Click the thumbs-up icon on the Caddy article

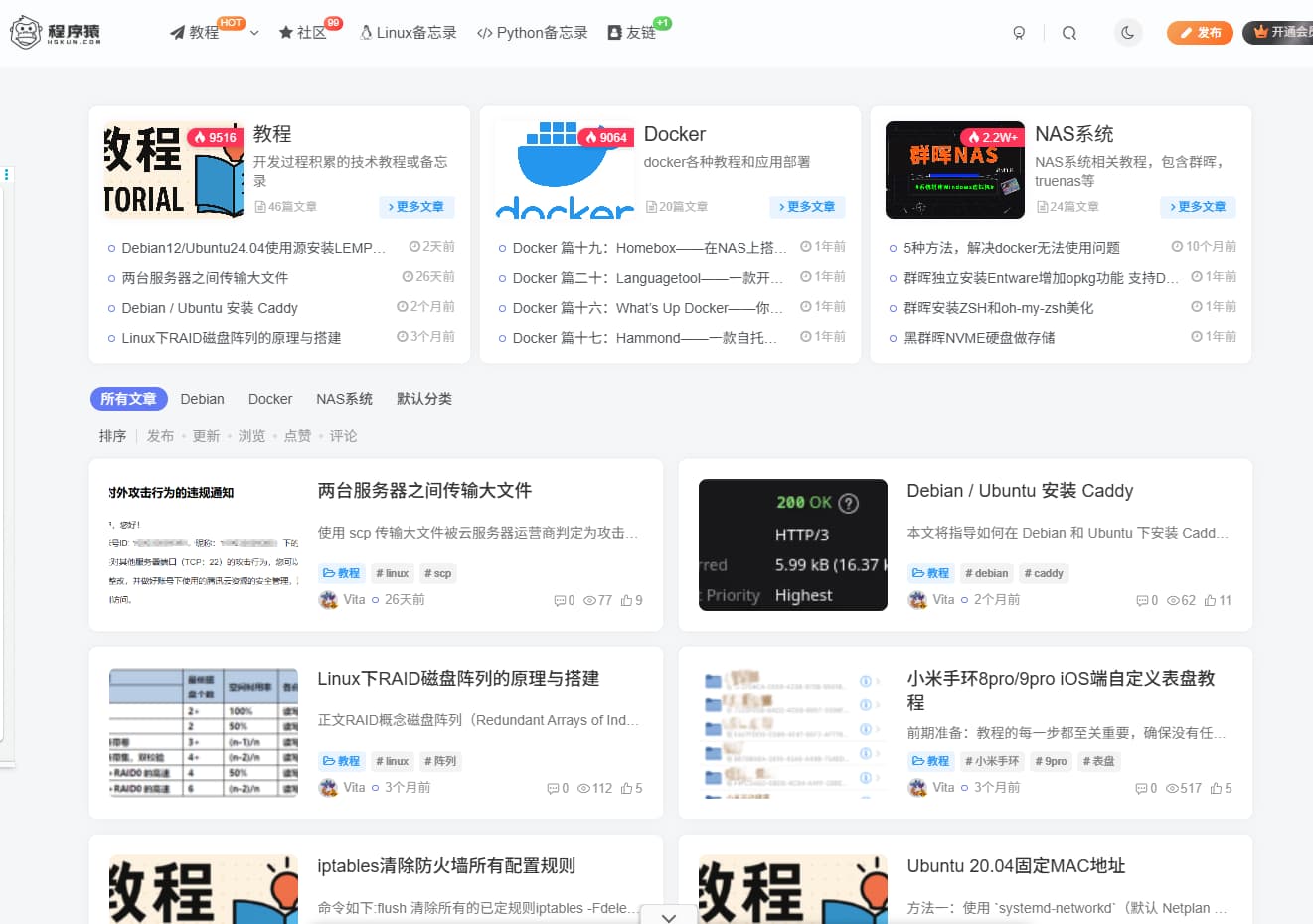coord(1212,600)
